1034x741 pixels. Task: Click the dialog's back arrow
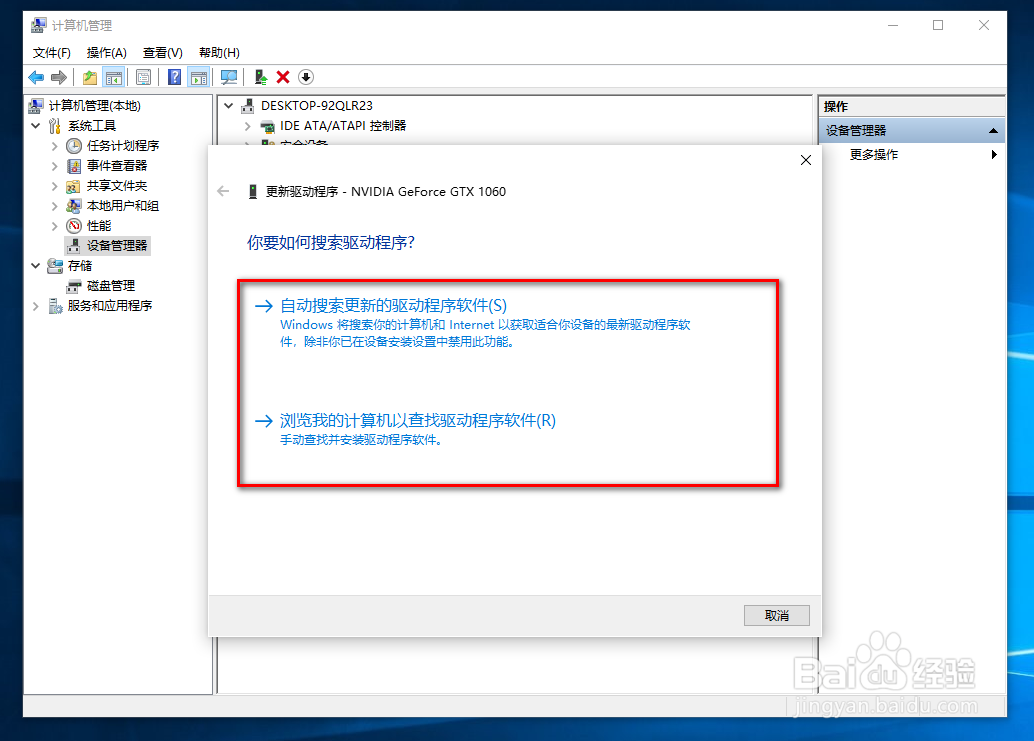pos(222,191)
